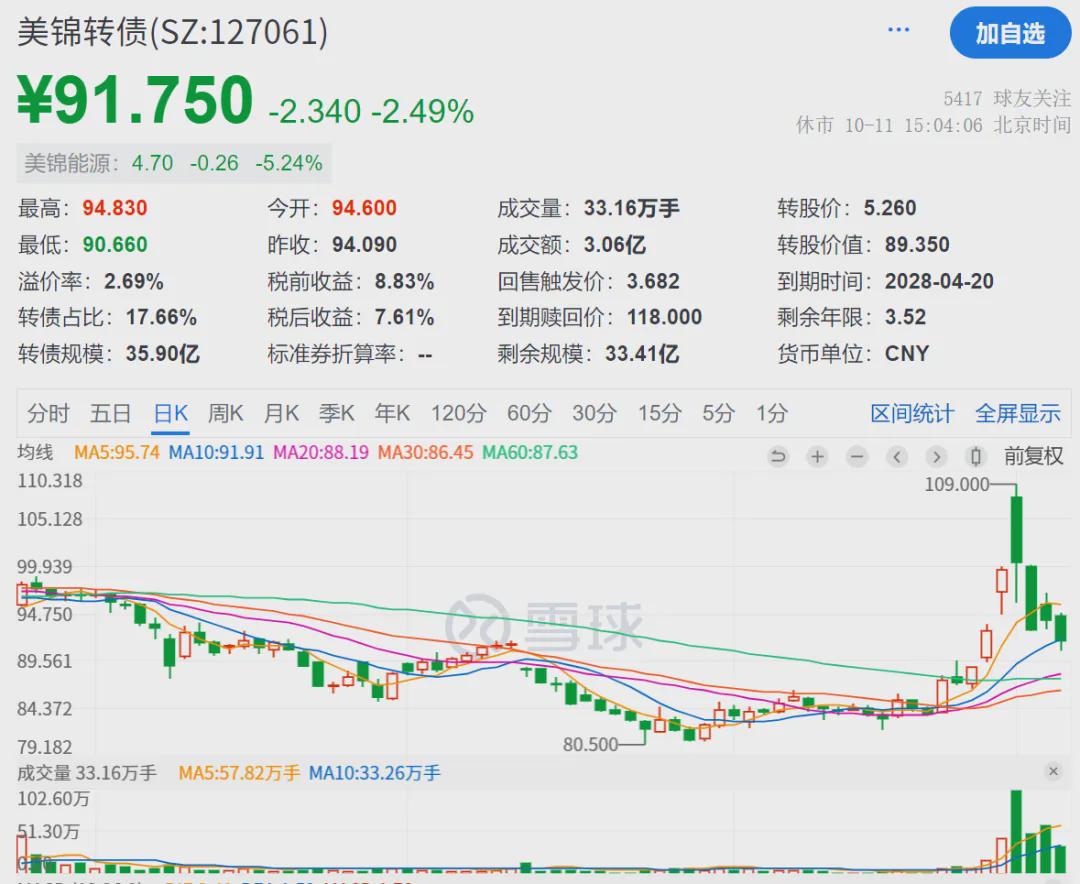Select the 日K daily candlestick tab
Image resolution: width=1080 pixels, height=884 pixels.
click(x=170, y=413)
